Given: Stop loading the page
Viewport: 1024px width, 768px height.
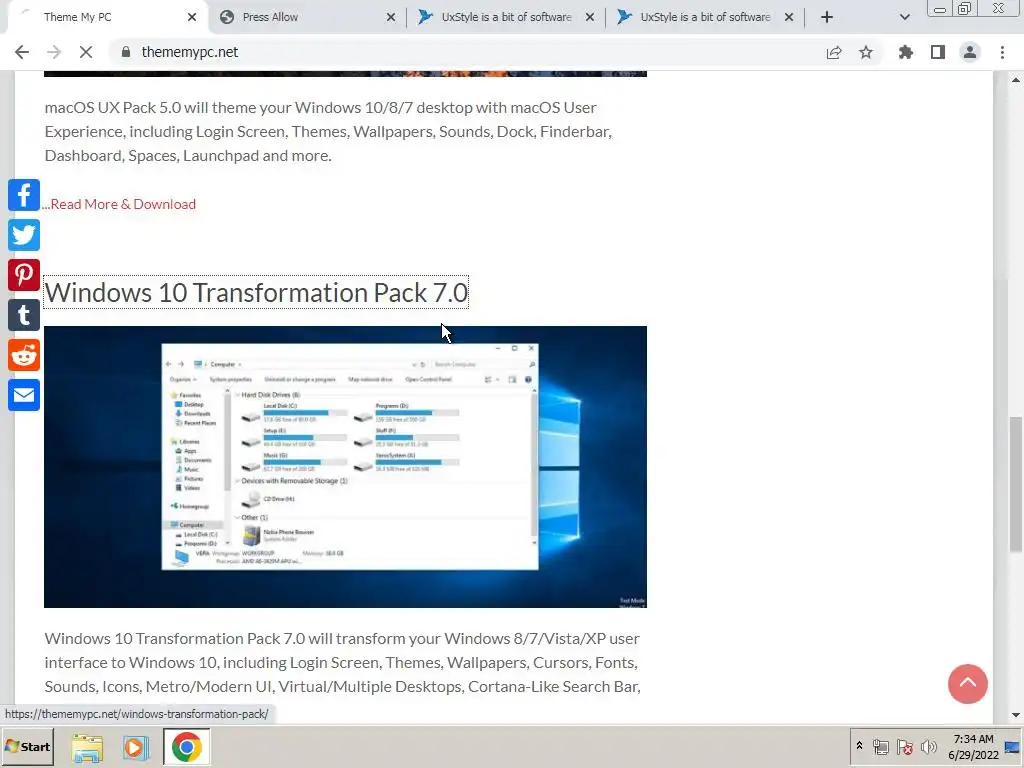Looking at the screenshot, I should pyautogui.click(x=86, y=52).
